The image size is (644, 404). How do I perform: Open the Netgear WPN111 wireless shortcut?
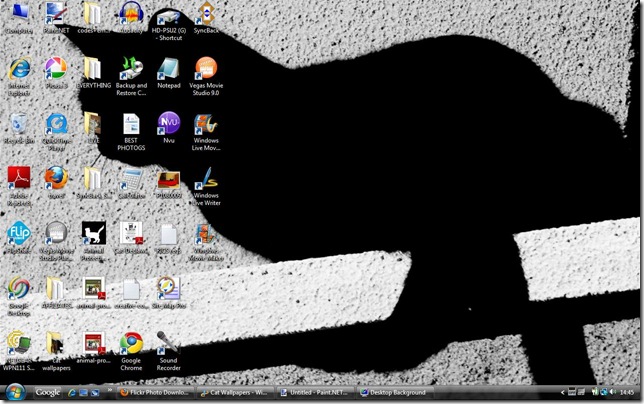pyautogui.click(x=19, y=351)
